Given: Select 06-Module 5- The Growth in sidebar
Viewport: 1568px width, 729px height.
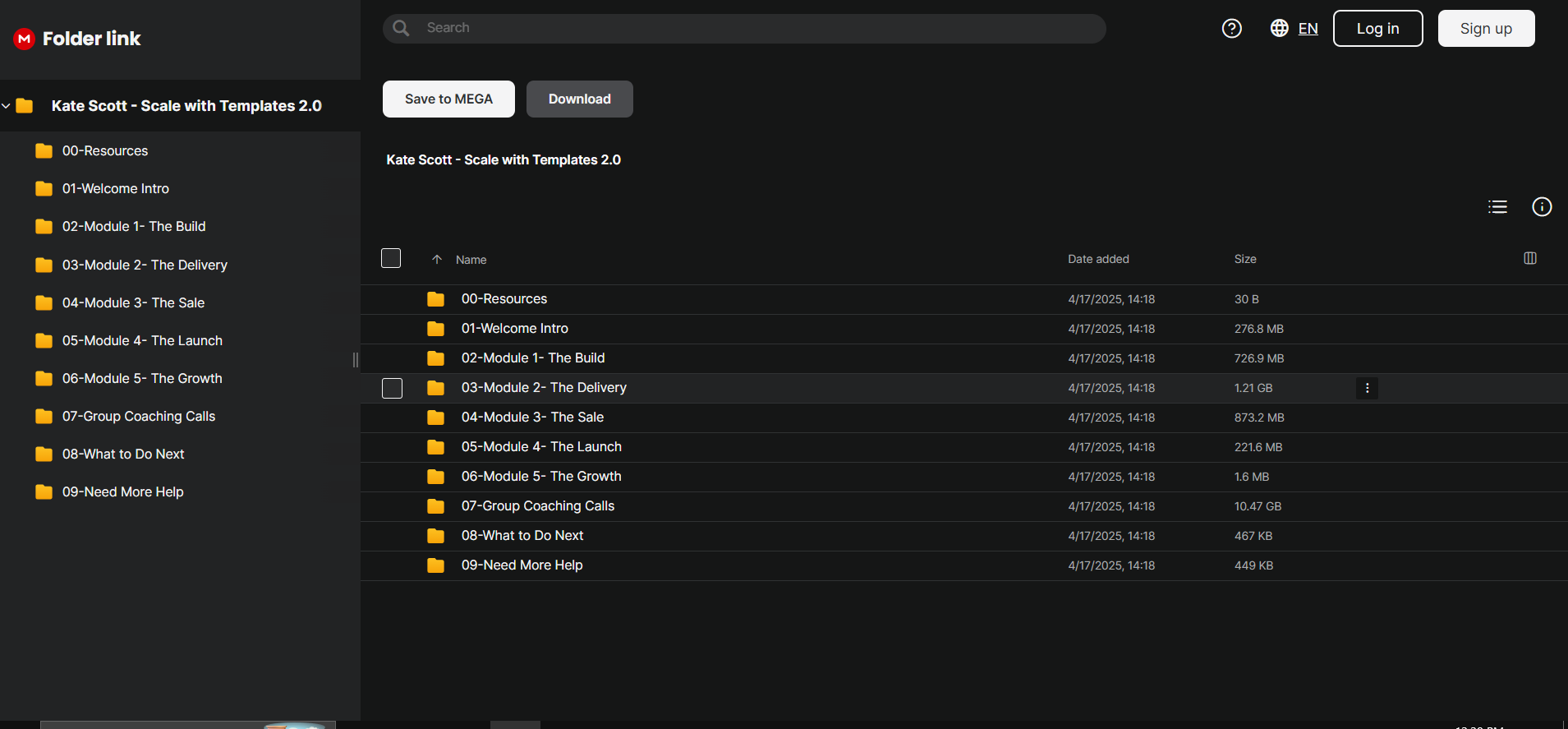Looking at the screenshot, I should 142,379.
